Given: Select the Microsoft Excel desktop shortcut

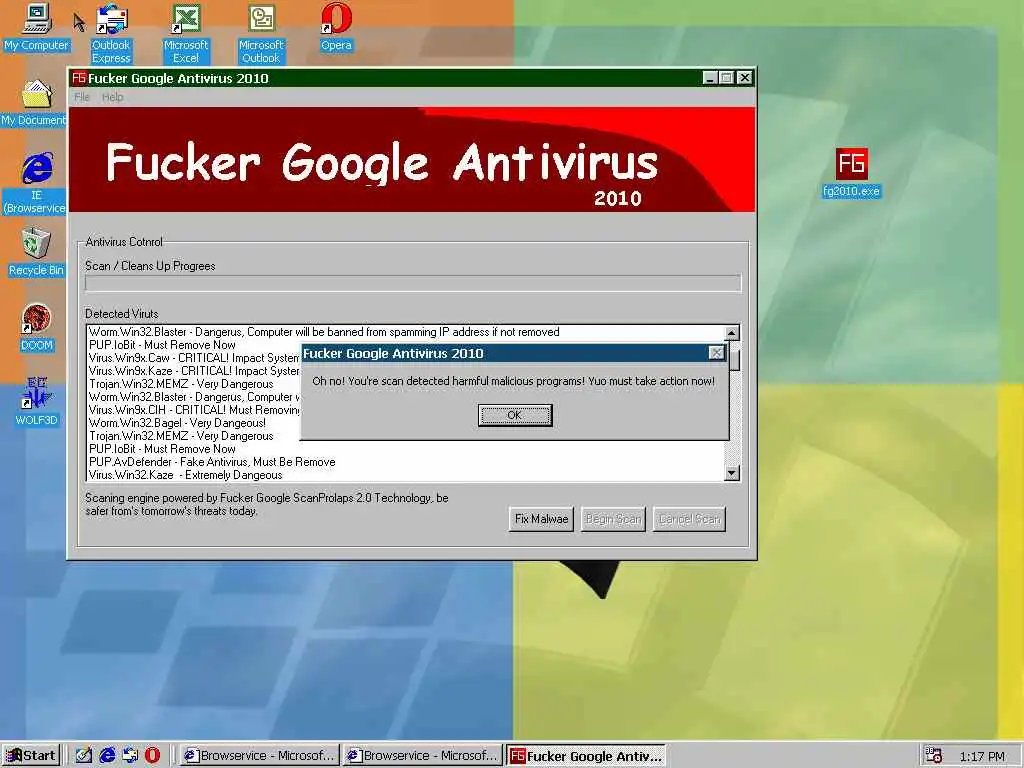Looking at the screenshot, I should coord(186,34).
